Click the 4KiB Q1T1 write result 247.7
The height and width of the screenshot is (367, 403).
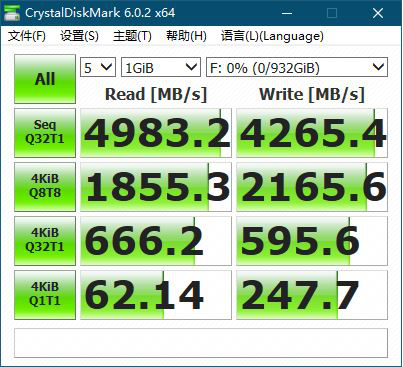[312, 295]
